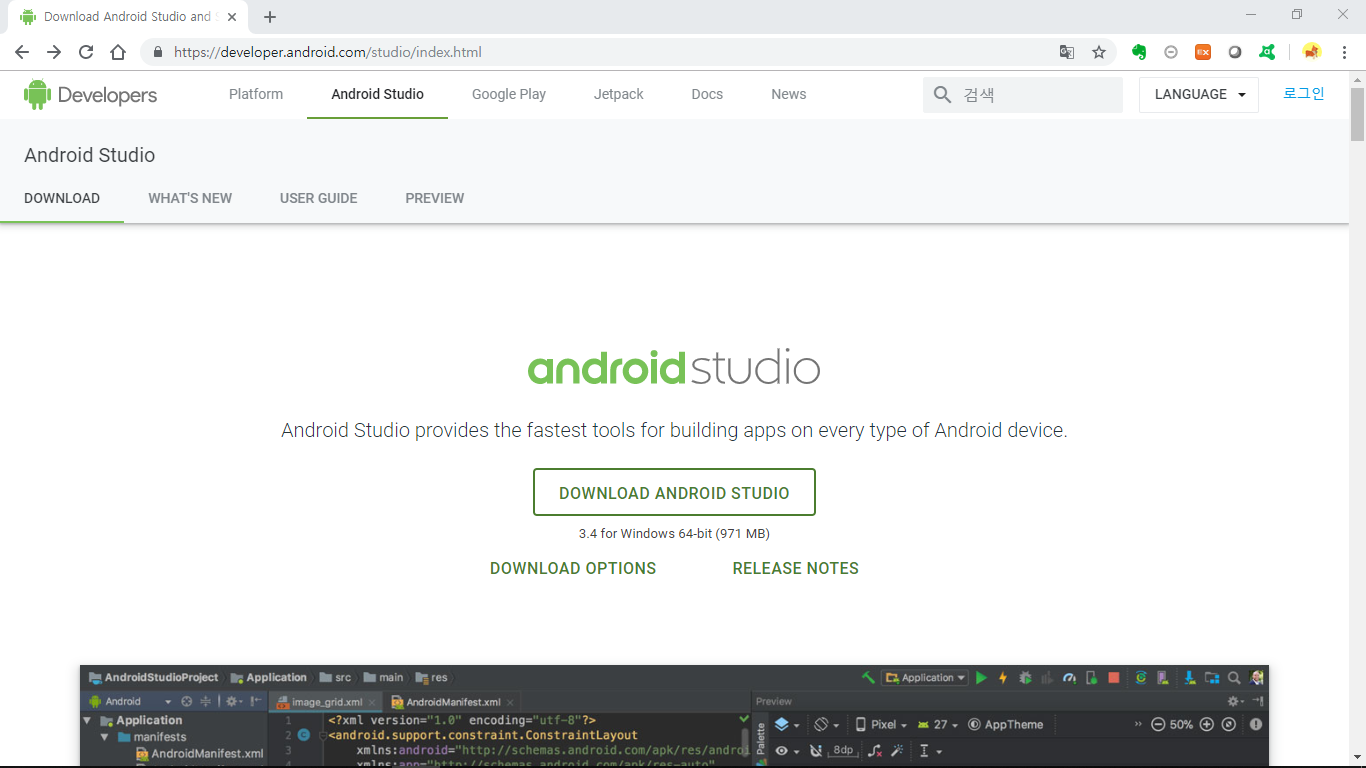This screenshot has width=1366, height=768.
Task: Switch to the WHAT'S NEW tab
Action: 190,198
